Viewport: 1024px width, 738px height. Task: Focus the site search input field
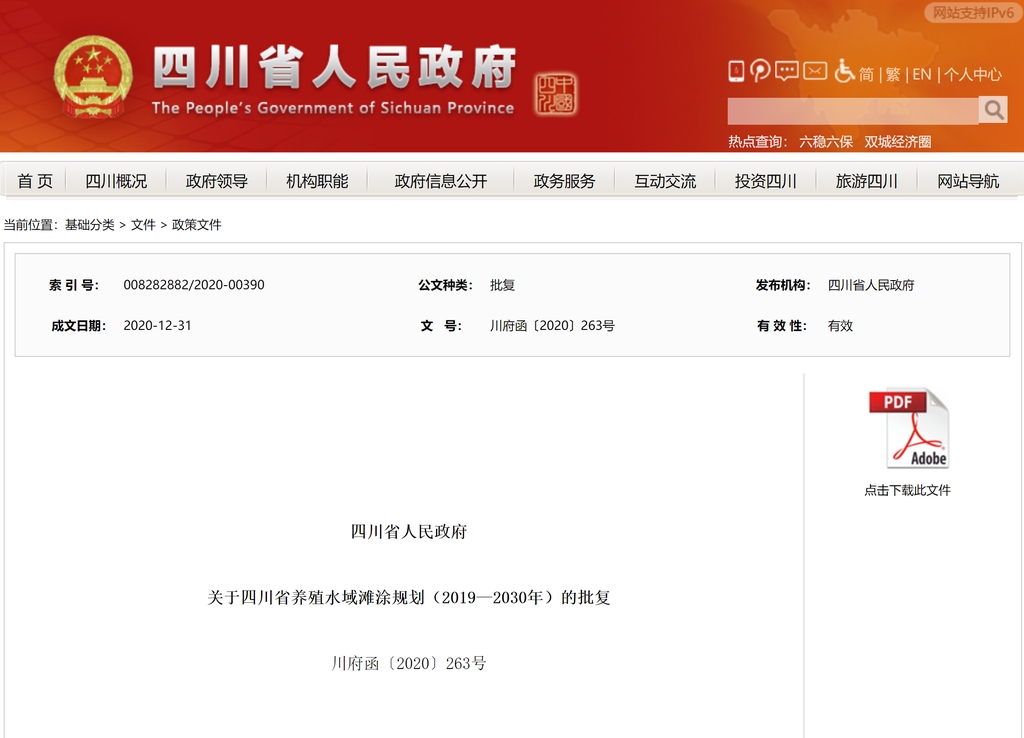pos(852,111)
